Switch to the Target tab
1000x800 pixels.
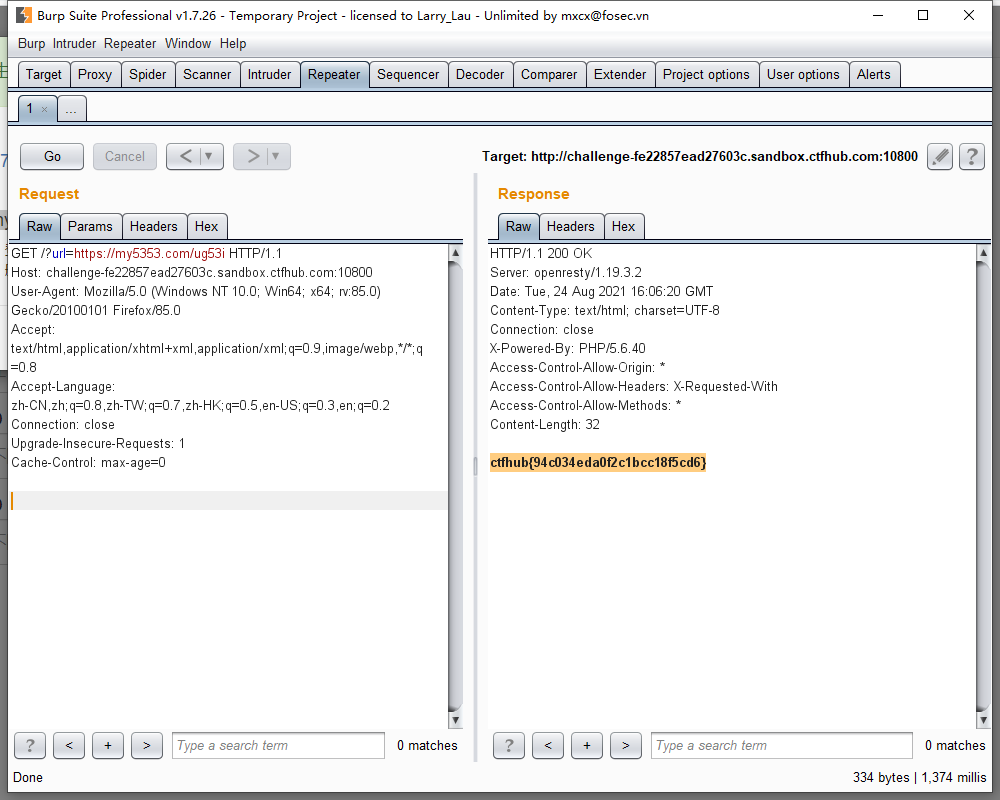44,75
